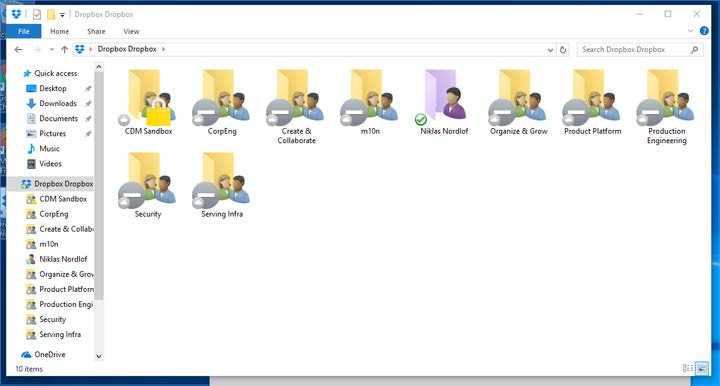The height and width of the screenshot is (386, 720).
Task: Click the Properties quick access toolbar icon
Action: point(37,15)
